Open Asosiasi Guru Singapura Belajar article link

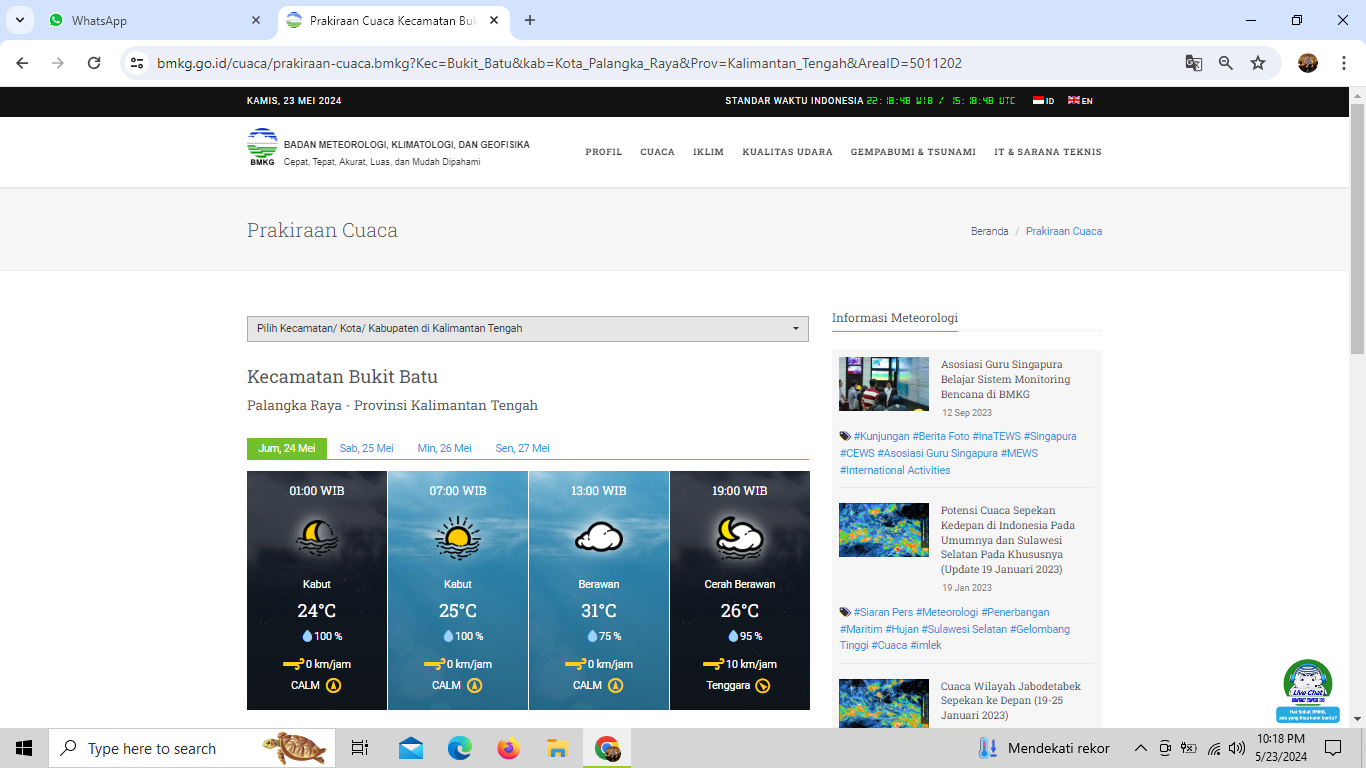(x=1006, y=380)
